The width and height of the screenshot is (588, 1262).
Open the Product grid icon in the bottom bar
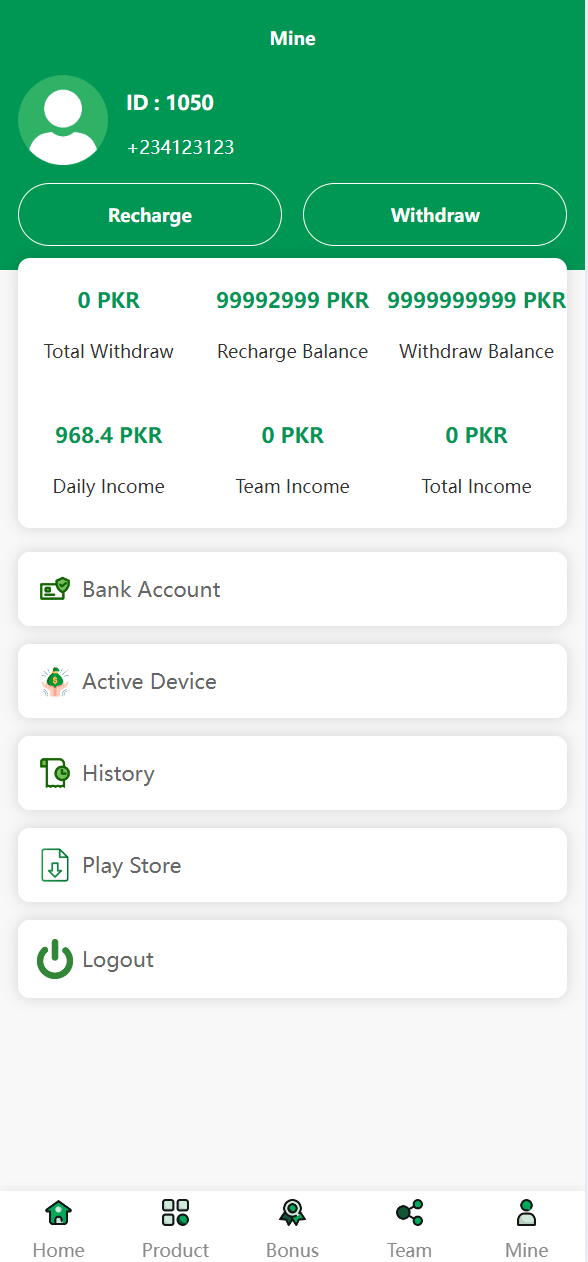pyautogui.click(x=175, y=1213)
